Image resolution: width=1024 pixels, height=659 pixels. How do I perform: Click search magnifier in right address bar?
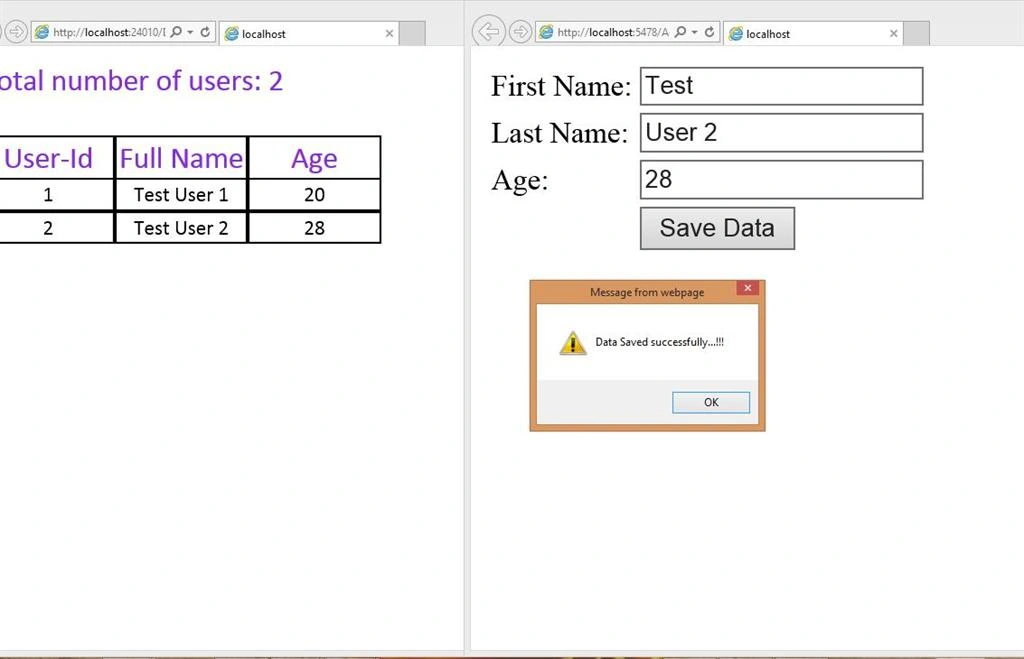(x=680, y=32)
